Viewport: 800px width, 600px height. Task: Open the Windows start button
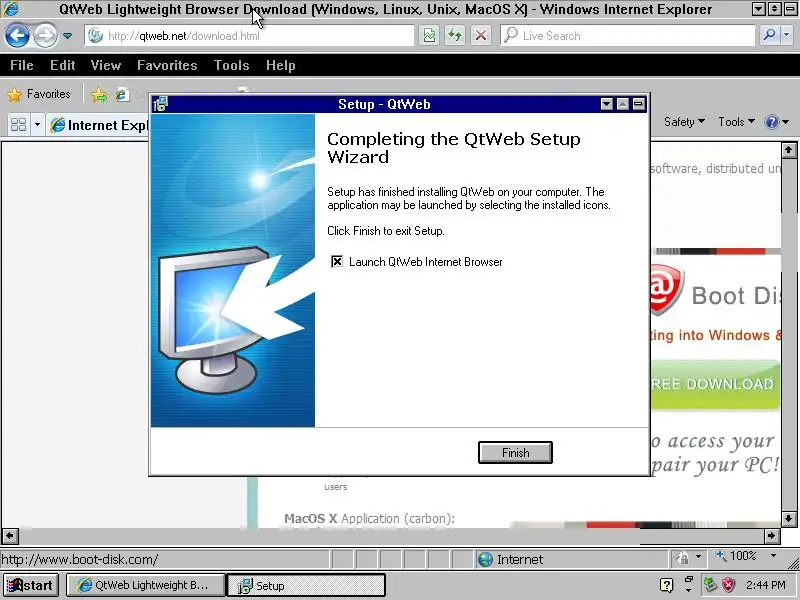tap(31, 585)
